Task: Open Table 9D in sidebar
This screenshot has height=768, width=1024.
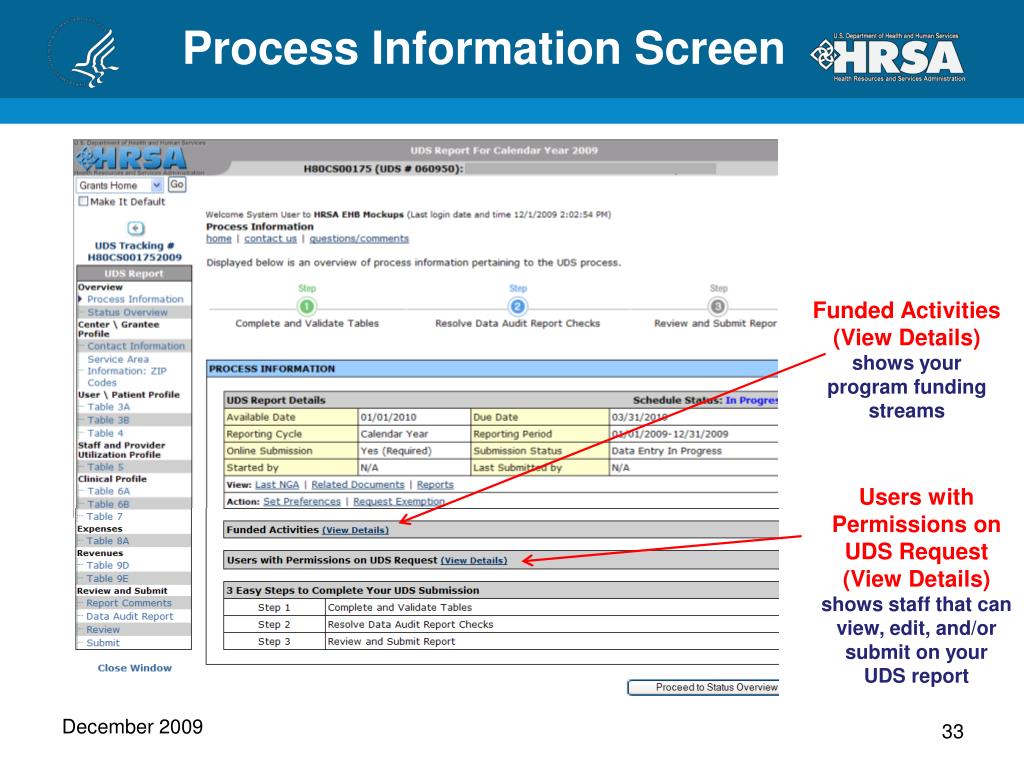Action: [108, 566]
